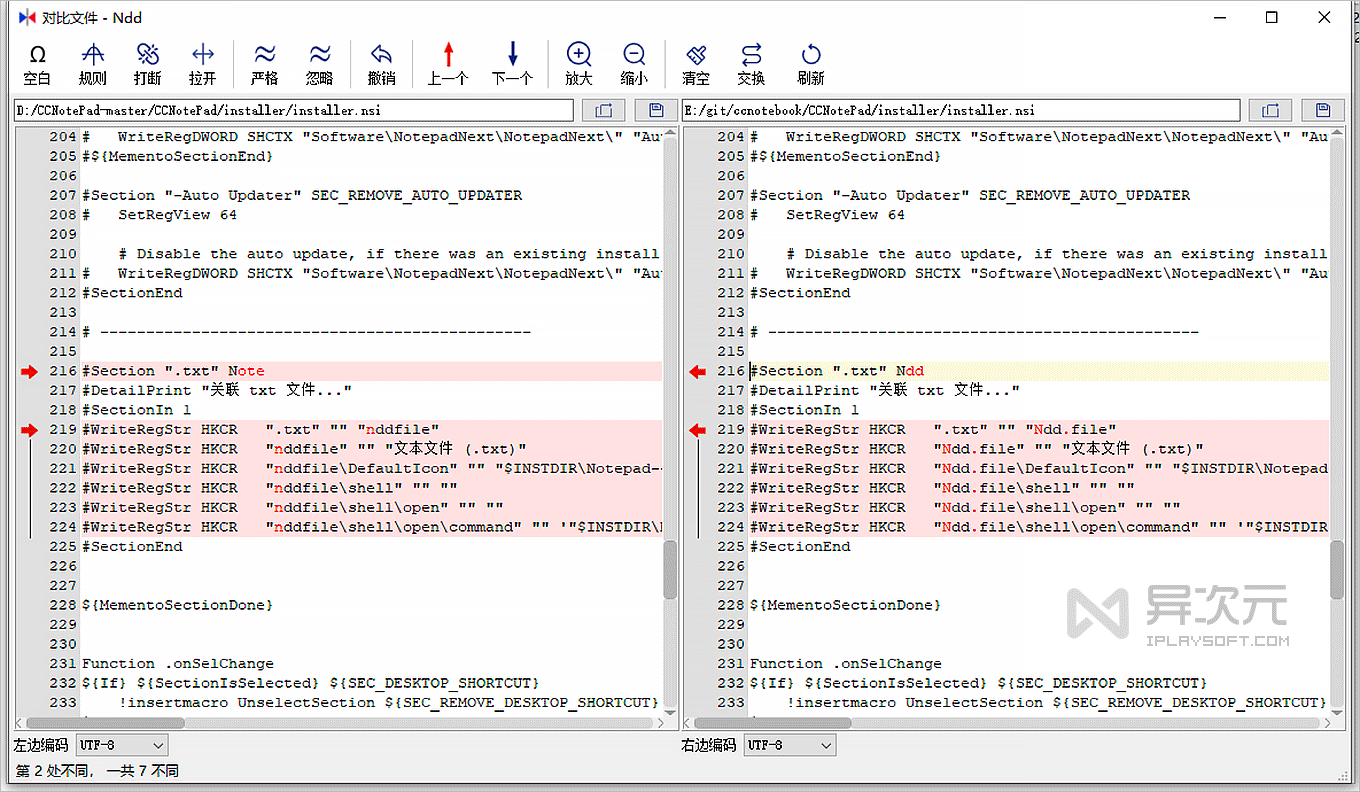Click right line 231 'Function .onSelChange'
This screenshot has height=792, width=1360.
click(x=846, y=664)
